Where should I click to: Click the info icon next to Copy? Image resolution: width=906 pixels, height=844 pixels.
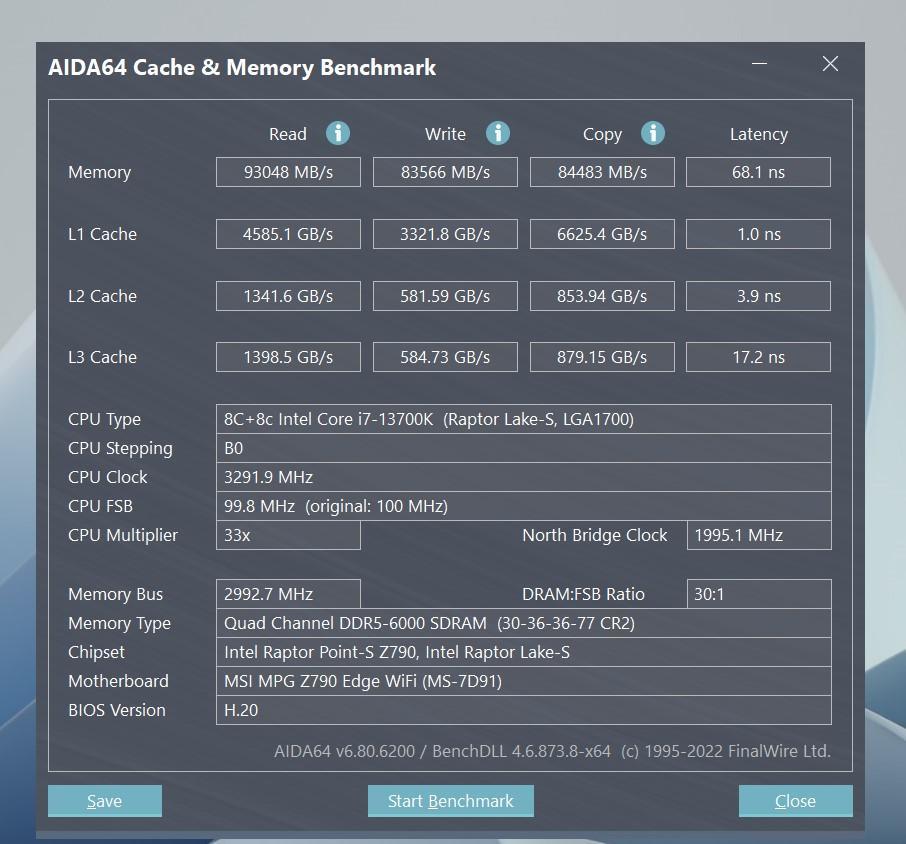(653, 133)
